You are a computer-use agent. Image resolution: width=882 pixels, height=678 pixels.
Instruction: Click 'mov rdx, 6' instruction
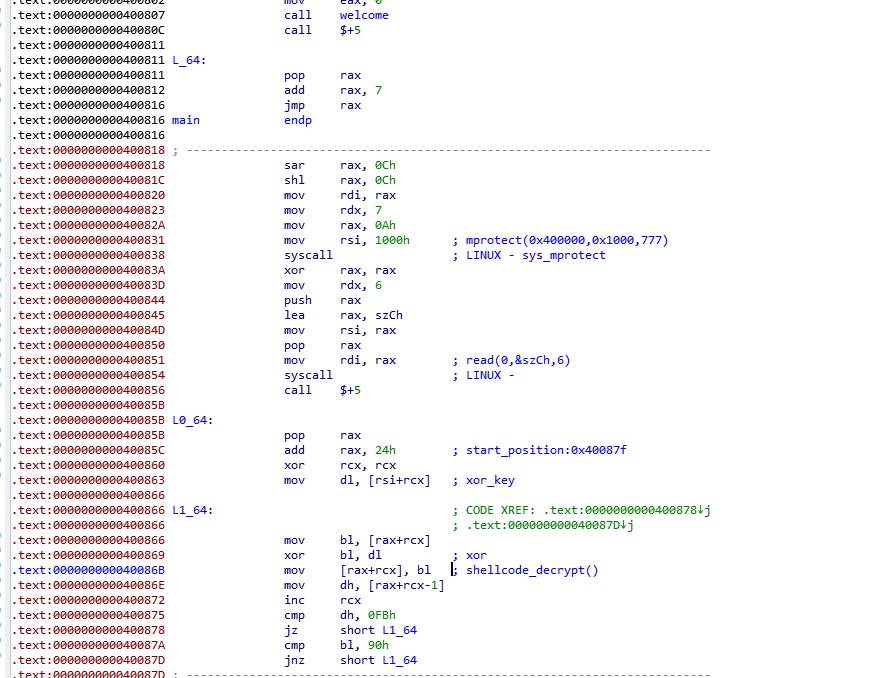333,285
